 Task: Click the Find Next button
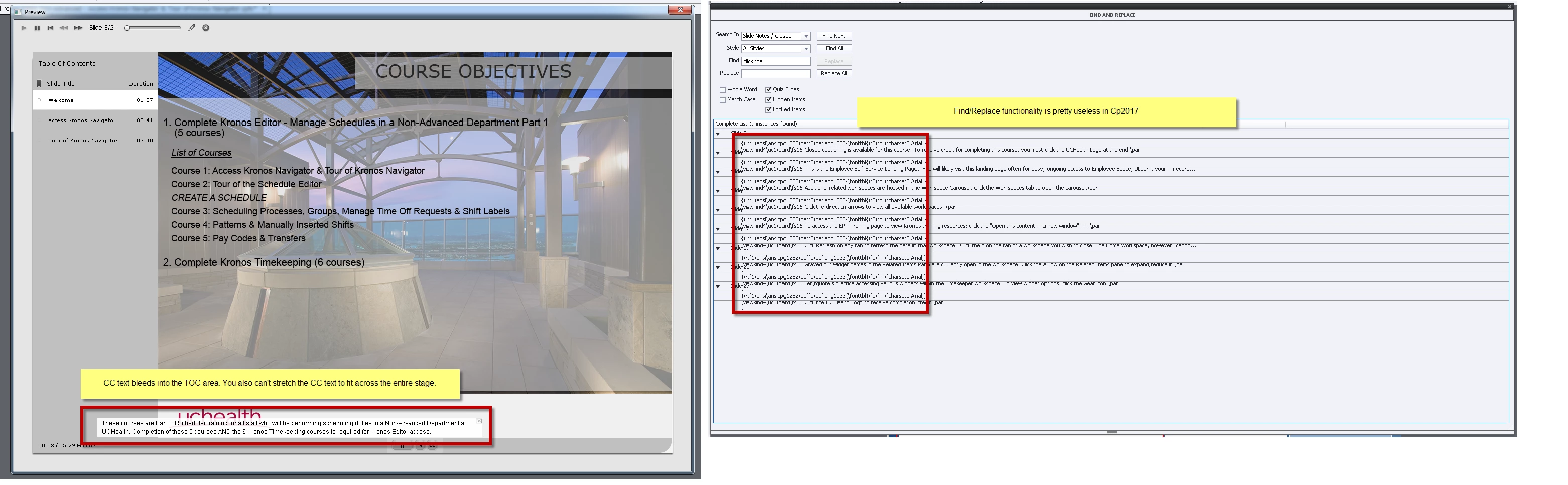tap(834, 36)
